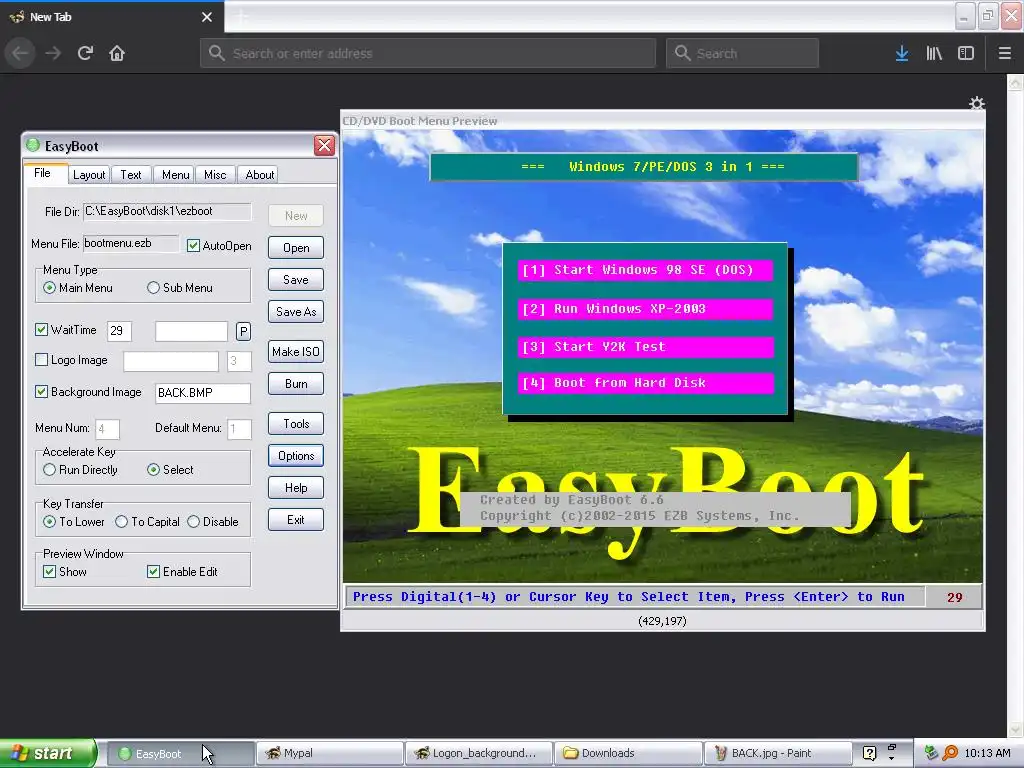Switch to BACK.jpg - Paint taskbar item
The image size is (1024, 768).
tap(777, 754)
